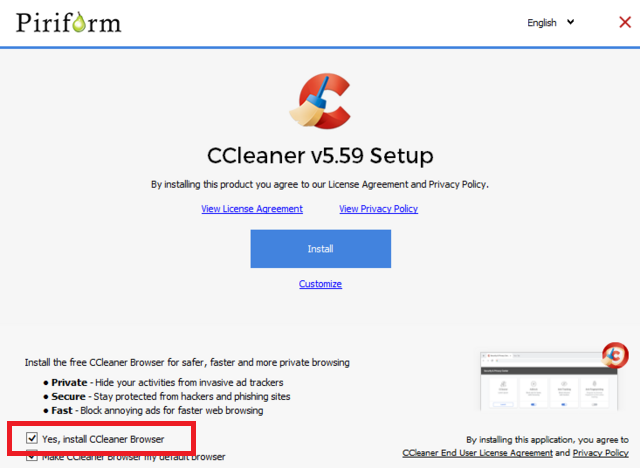Click the Private bullet feature text

point(167,382)
